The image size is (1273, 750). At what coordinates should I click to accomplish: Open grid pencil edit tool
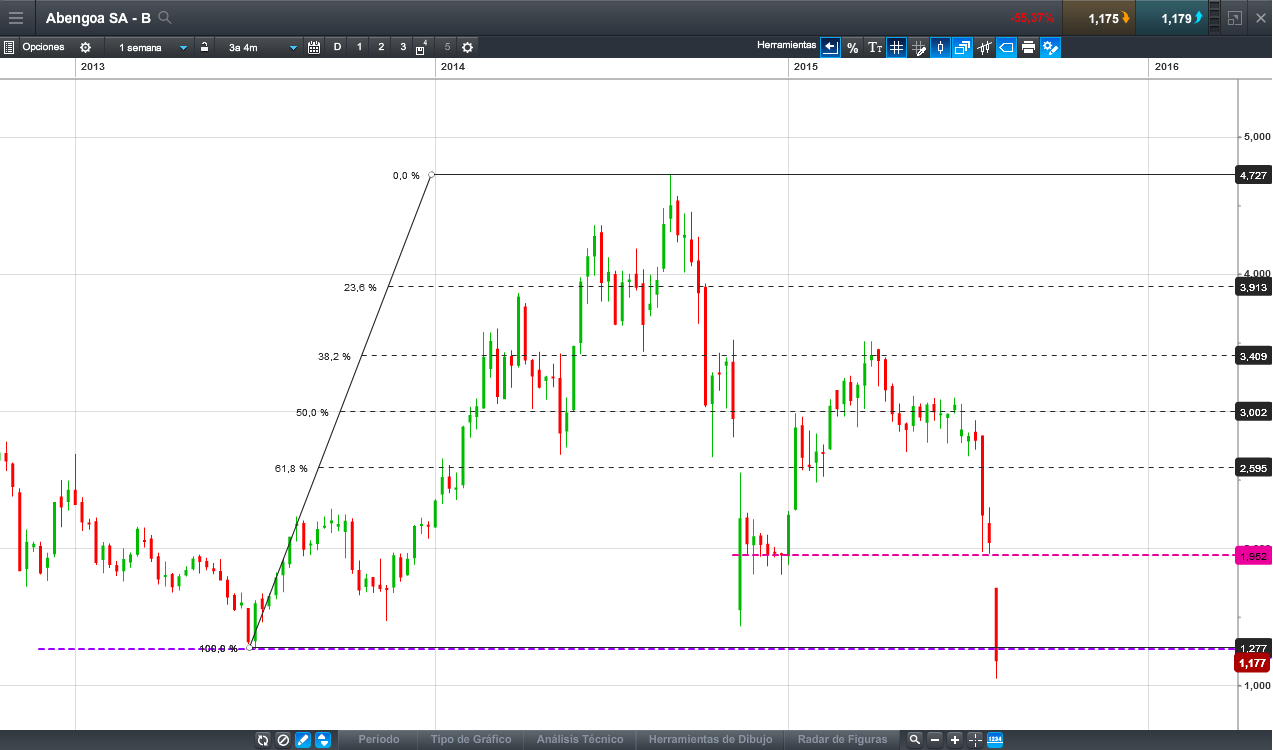918,47
